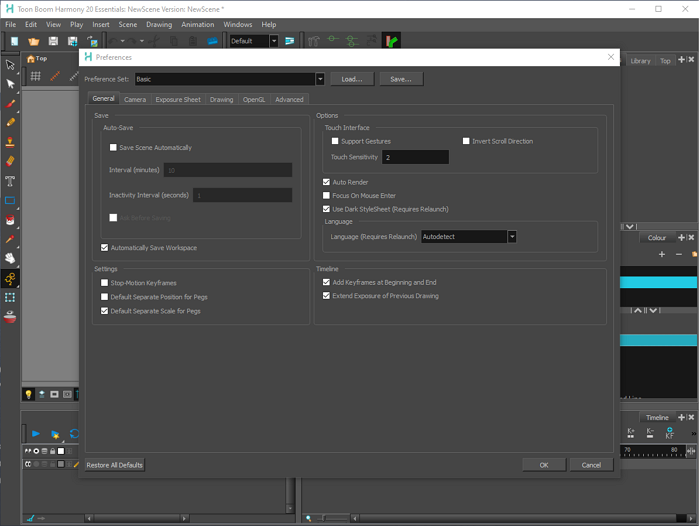Uncheck Add Keyframes at Beginning and End
Viewport: 700px width, 526px height.
(326, 282)
